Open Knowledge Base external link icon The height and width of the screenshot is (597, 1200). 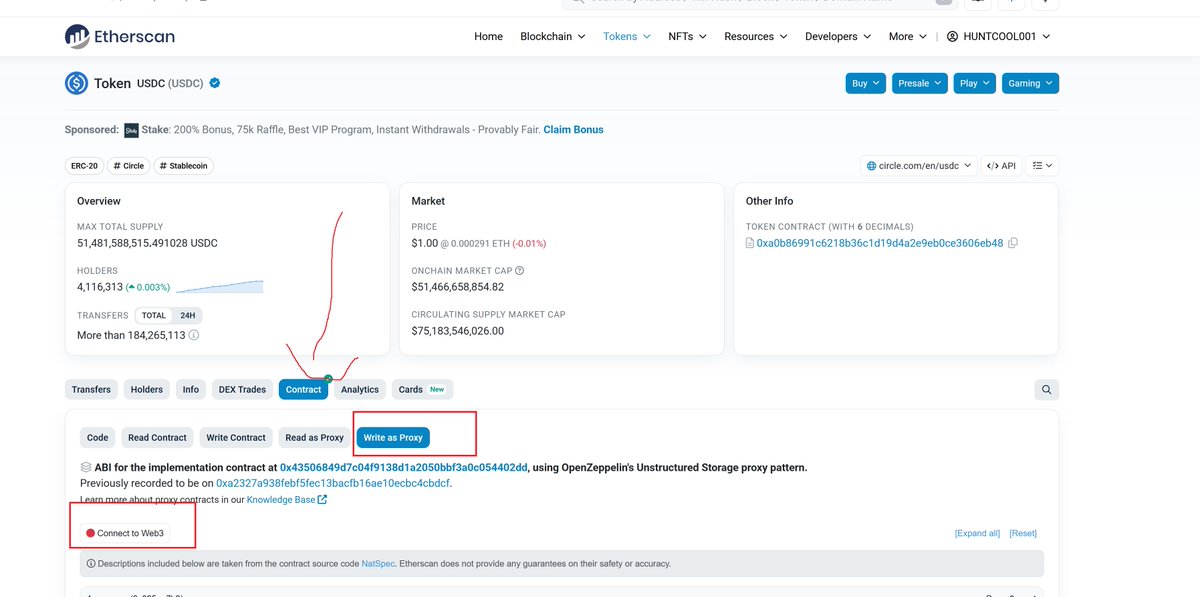click(x=322, y=500)
